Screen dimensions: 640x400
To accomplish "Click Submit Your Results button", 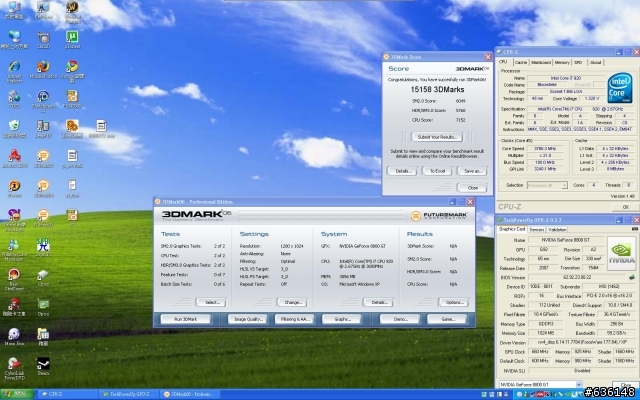I will tap(437, 137).
